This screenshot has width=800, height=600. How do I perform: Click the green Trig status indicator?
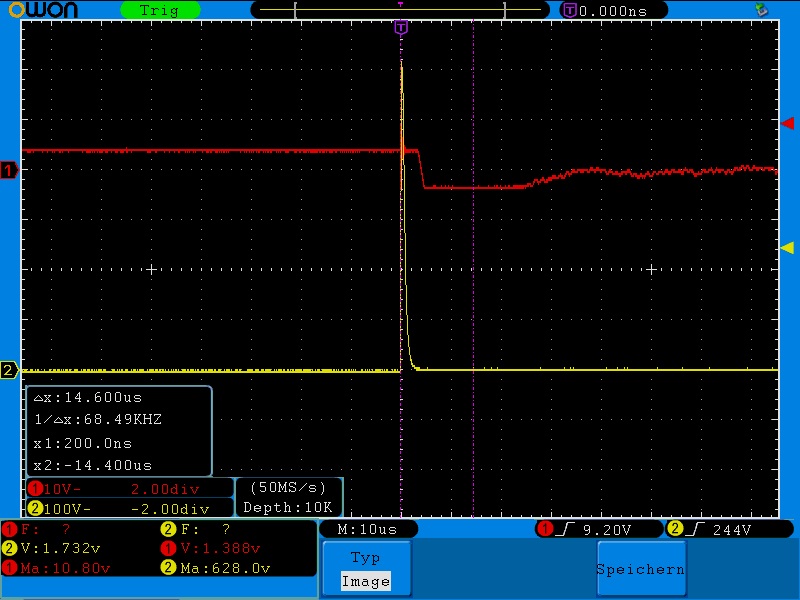click(159, 10)
